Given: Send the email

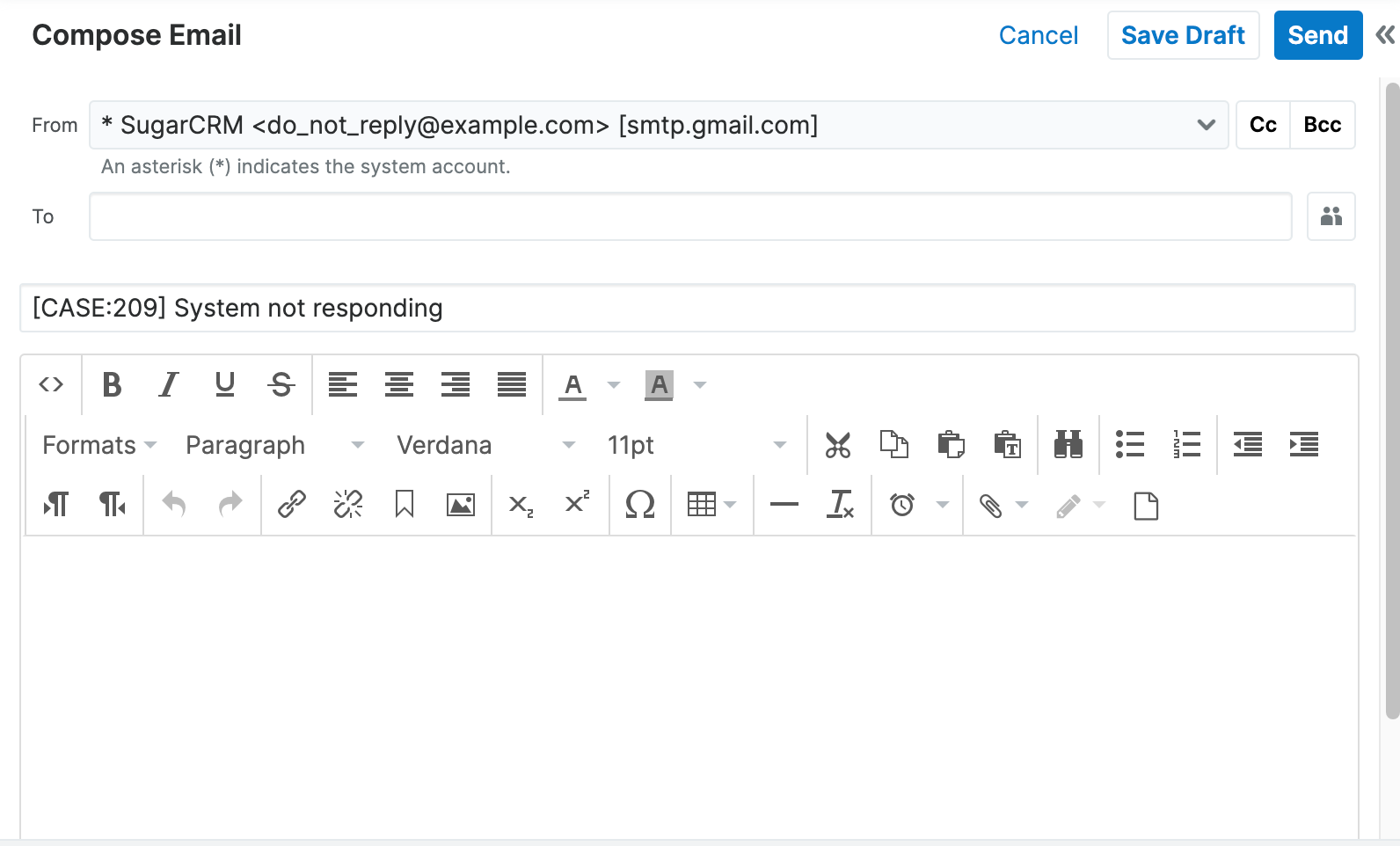Looking at the screenshot, I should pos(1318,35).
